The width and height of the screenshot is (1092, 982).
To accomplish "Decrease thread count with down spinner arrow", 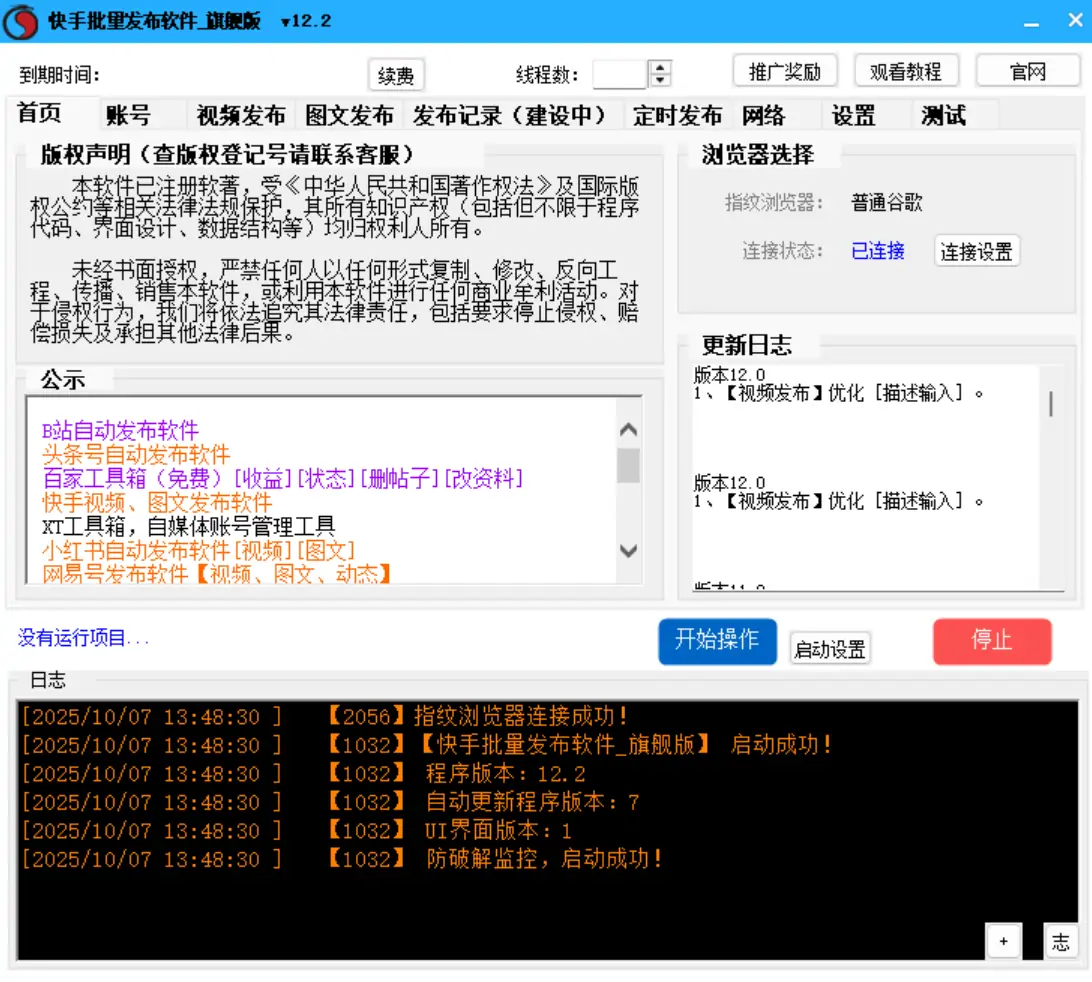I will [x=659, y=80].
